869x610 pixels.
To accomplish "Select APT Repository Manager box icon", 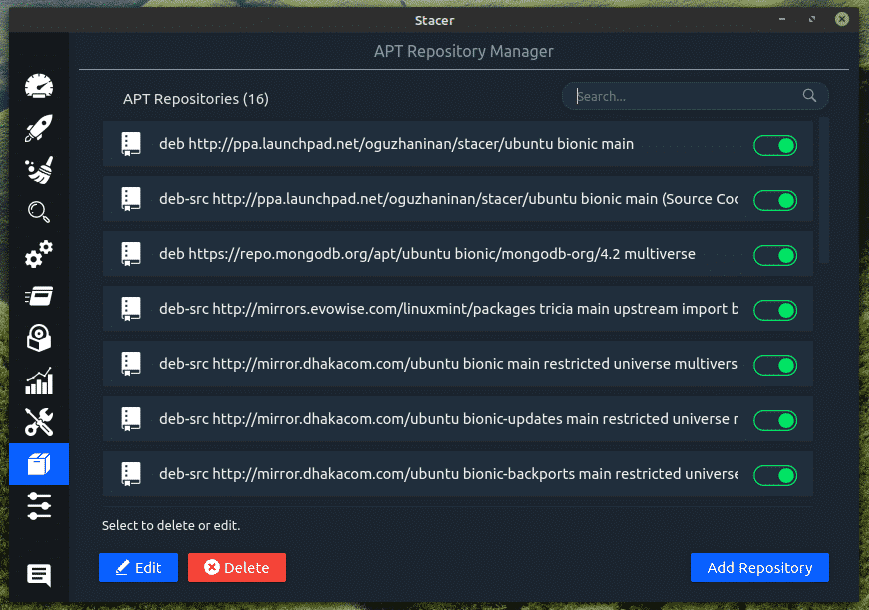I will [x=39, y=464].
